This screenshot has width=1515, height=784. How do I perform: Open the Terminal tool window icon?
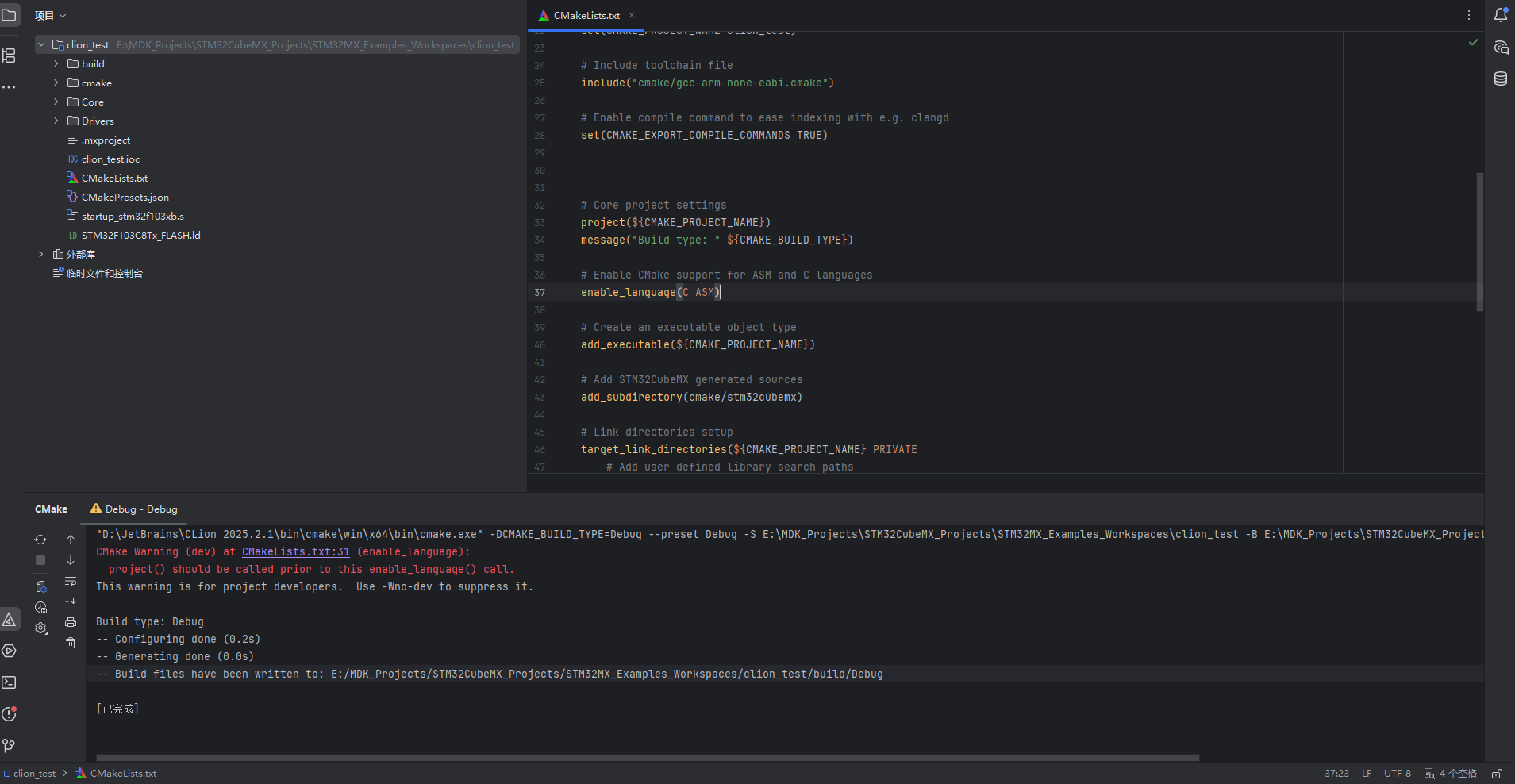(10, 682)
